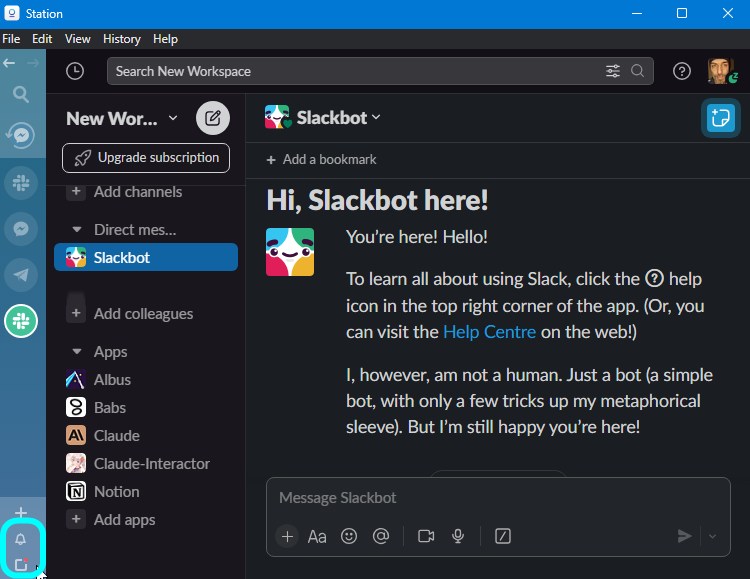Record an audio clip with microphone

point(458,536)
